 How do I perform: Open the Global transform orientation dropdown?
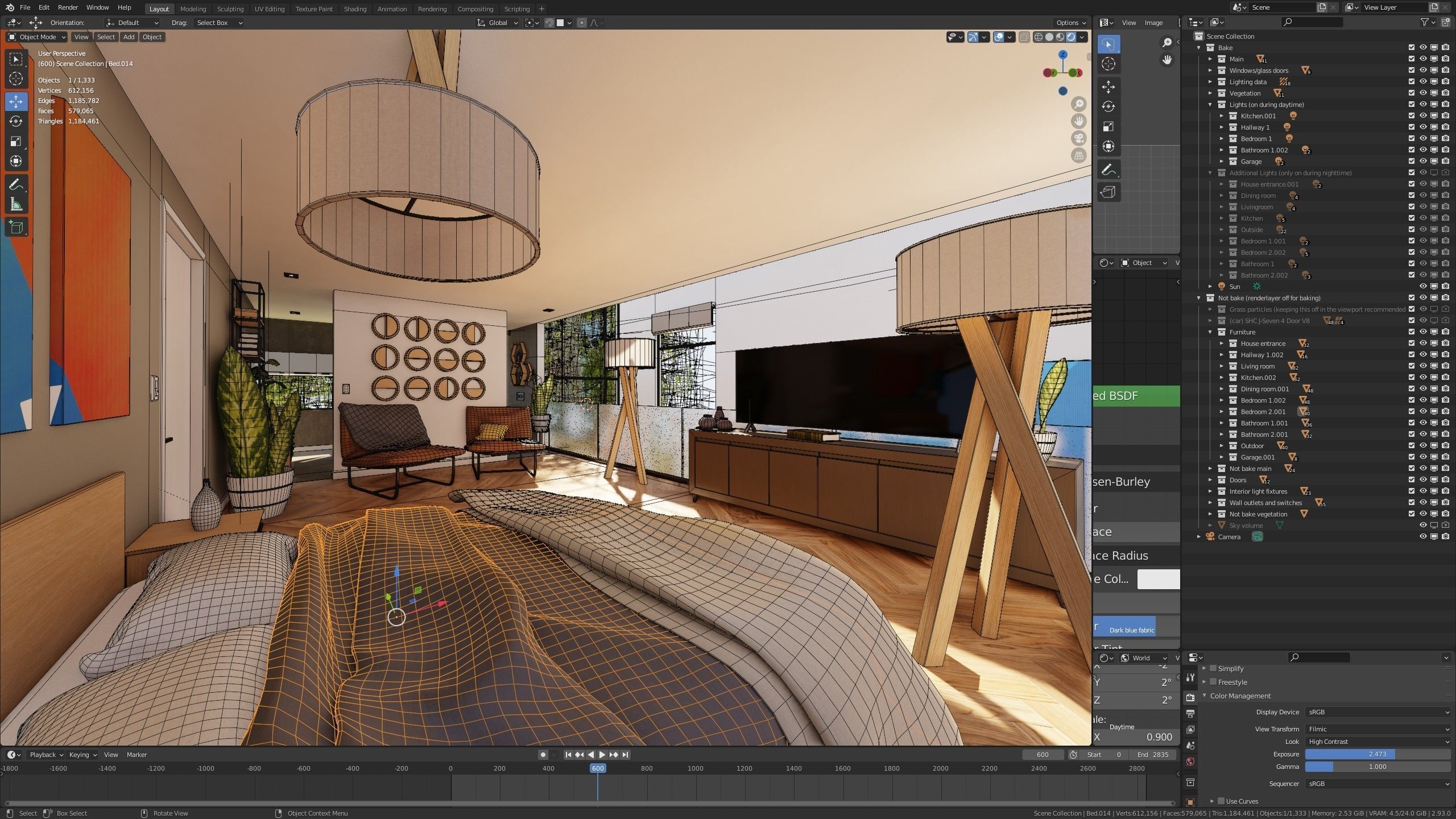click(498, 23)
